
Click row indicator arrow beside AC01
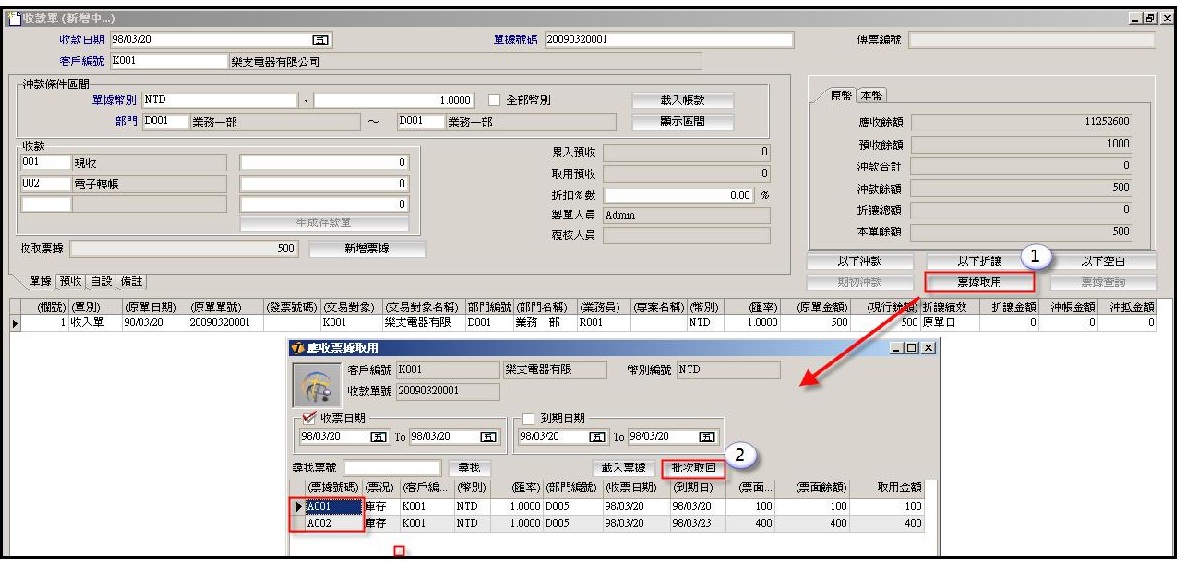click(x=298, y=508)
